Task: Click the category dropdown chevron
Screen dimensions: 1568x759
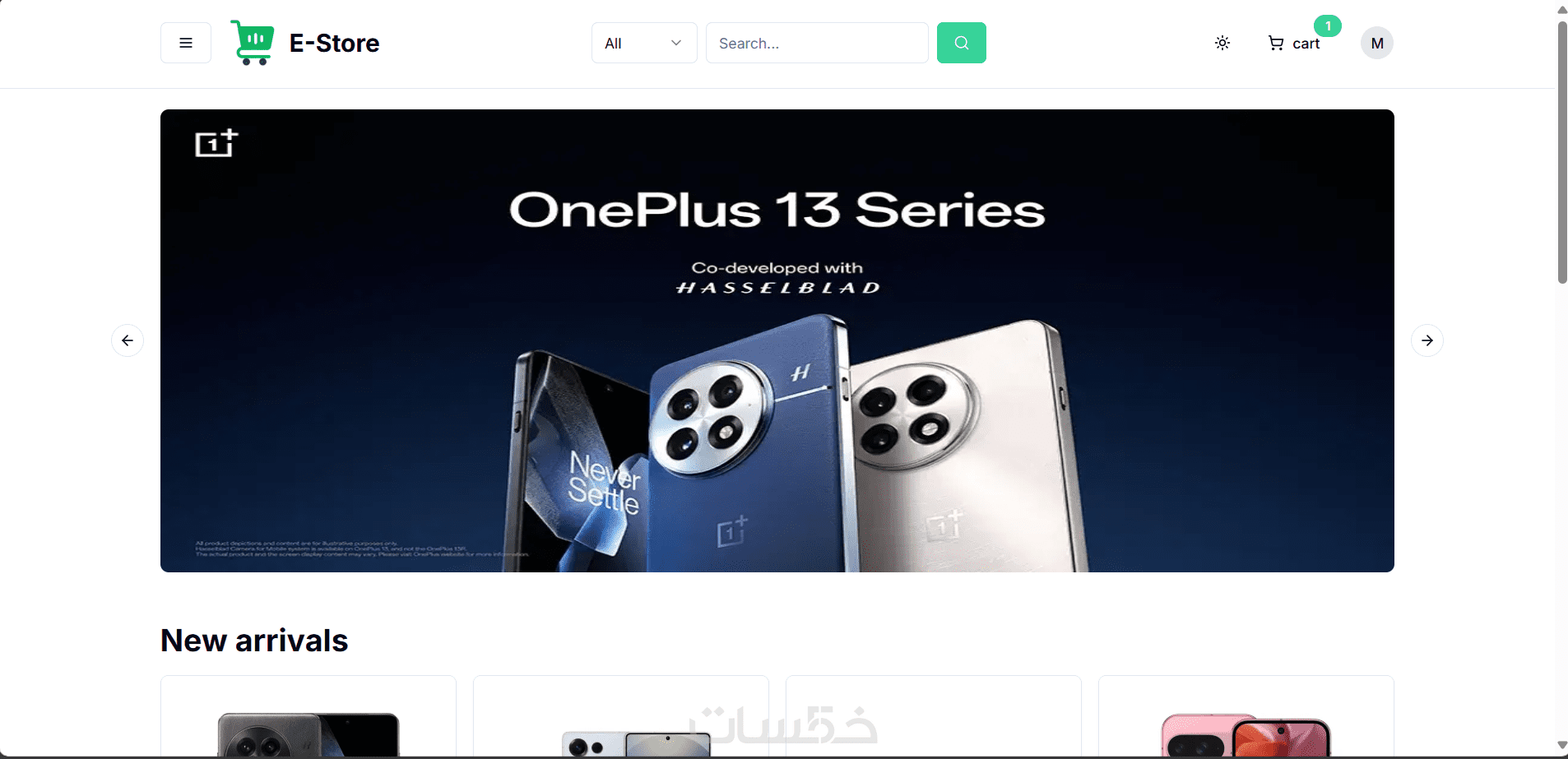Action: (676, 43)
